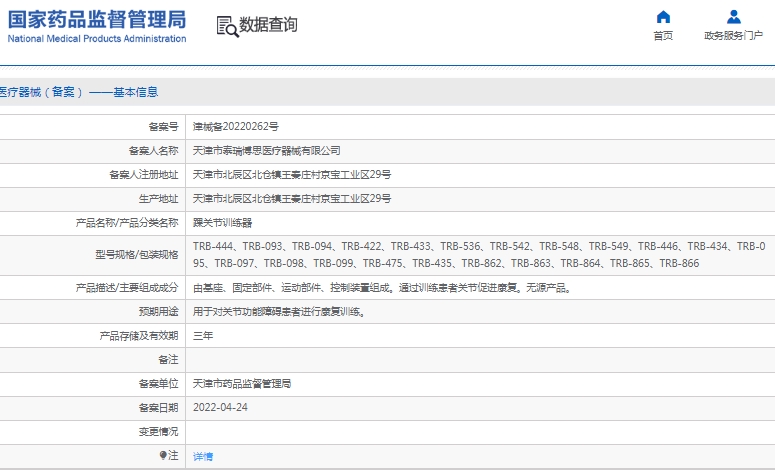Click the 备案号 label

click(163, 127)
